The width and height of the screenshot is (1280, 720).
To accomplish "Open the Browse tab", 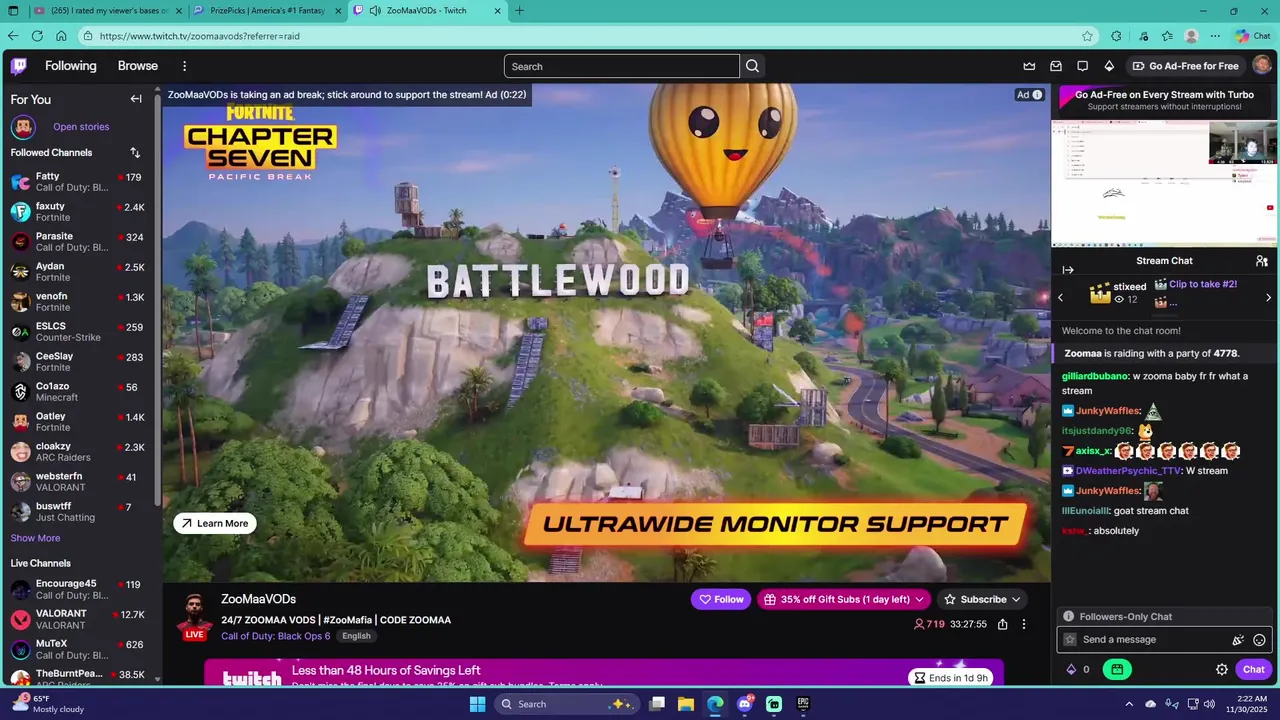I will point(138,66).
